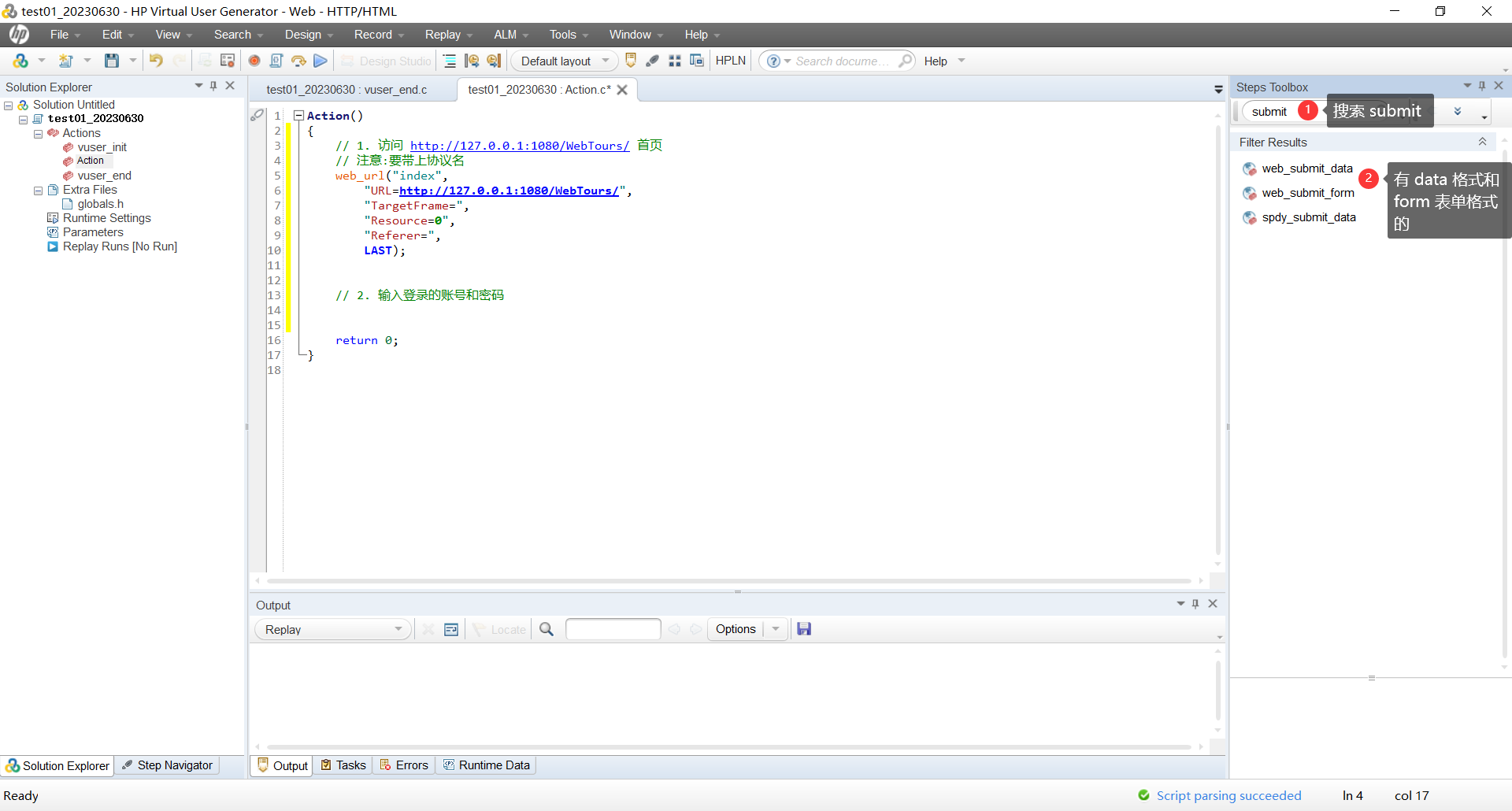
Task: Save the script with the floppy disk icon
Action: (x=112, y=61)
